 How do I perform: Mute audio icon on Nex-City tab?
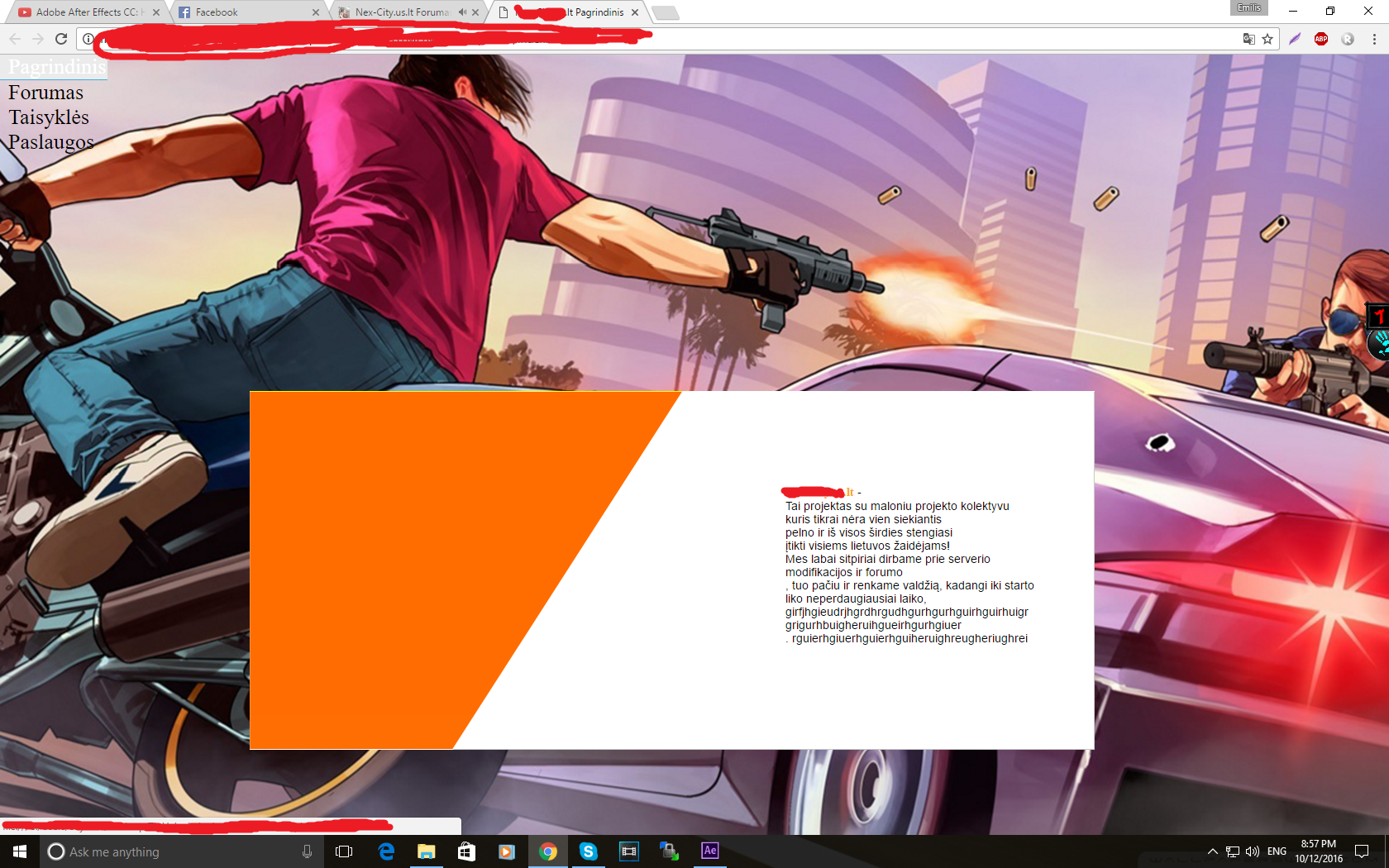pos(461,12)
